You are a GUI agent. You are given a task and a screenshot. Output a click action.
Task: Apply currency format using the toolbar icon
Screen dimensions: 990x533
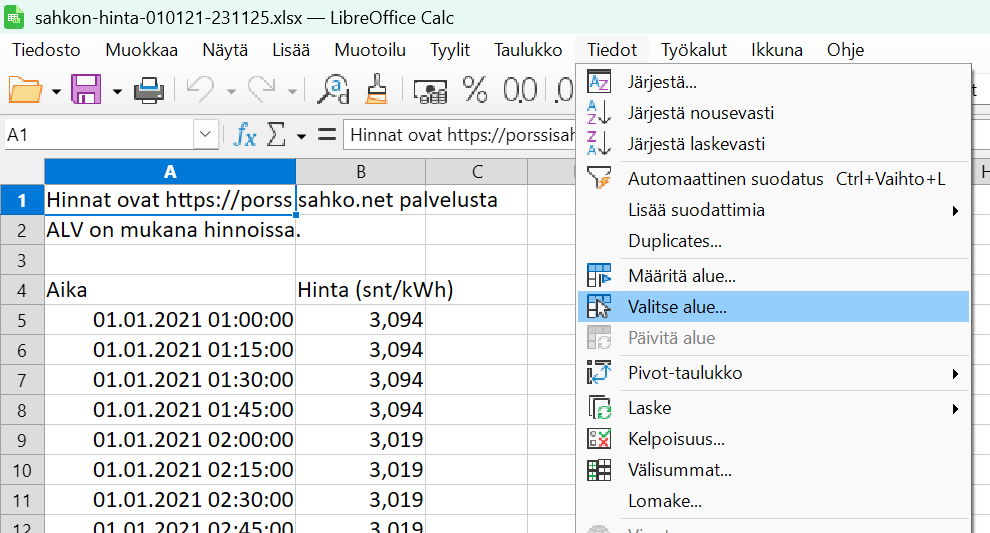tap(430, 92)
